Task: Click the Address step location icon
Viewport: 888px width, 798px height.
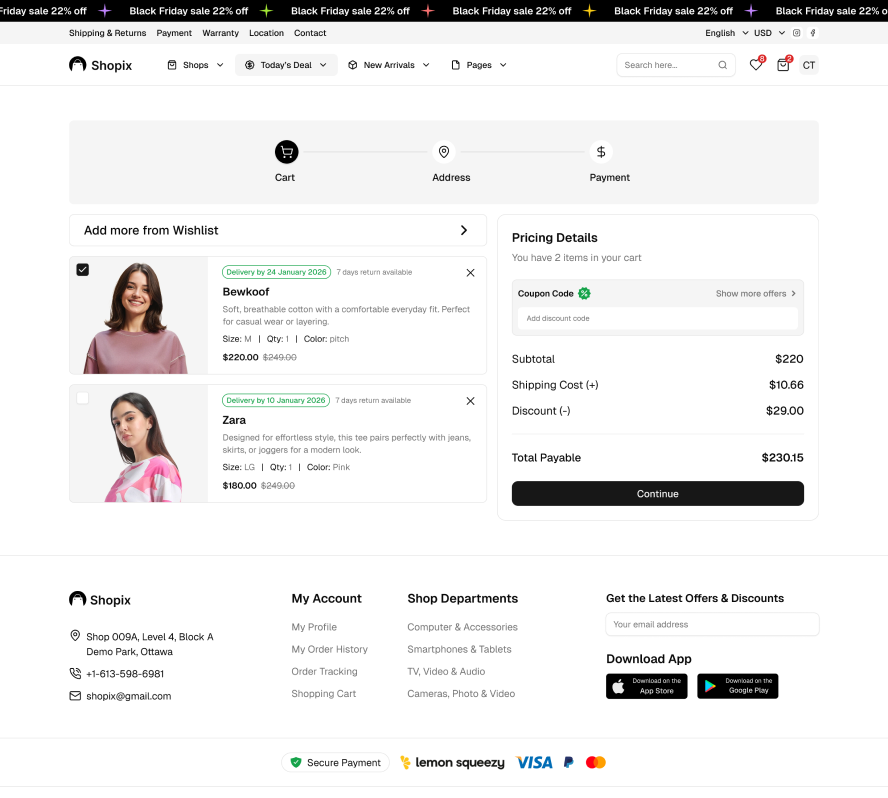Action: (444, 152)
